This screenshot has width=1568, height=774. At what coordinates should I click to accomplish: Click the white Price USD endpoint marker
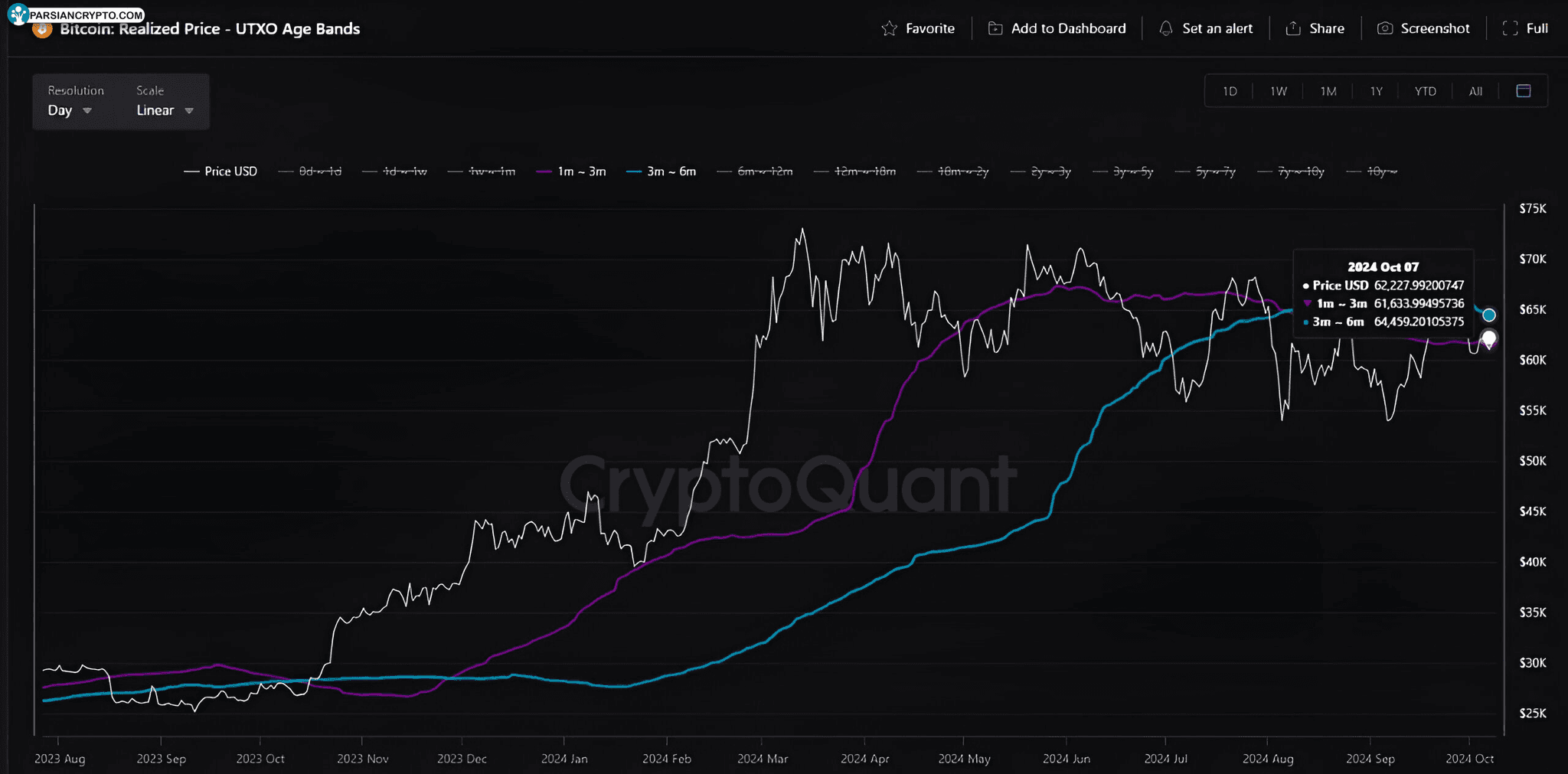[1489, 338]
